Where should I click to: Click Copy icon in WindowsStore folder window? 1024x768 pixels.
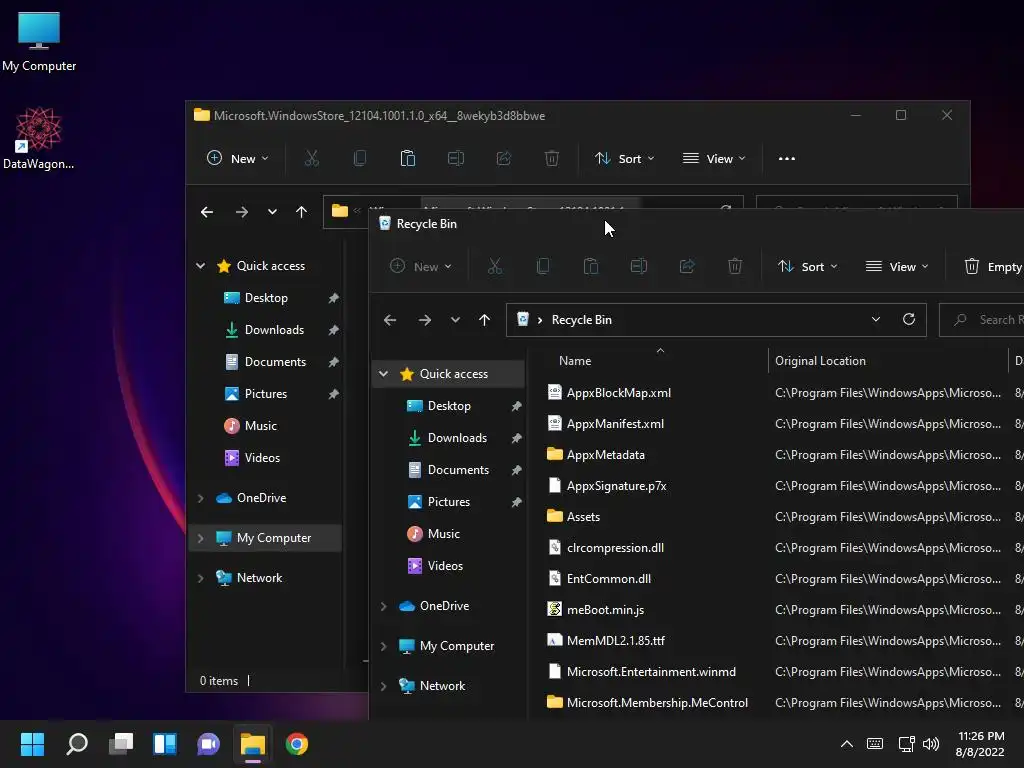pyautogui.click(x=360, y=158)
